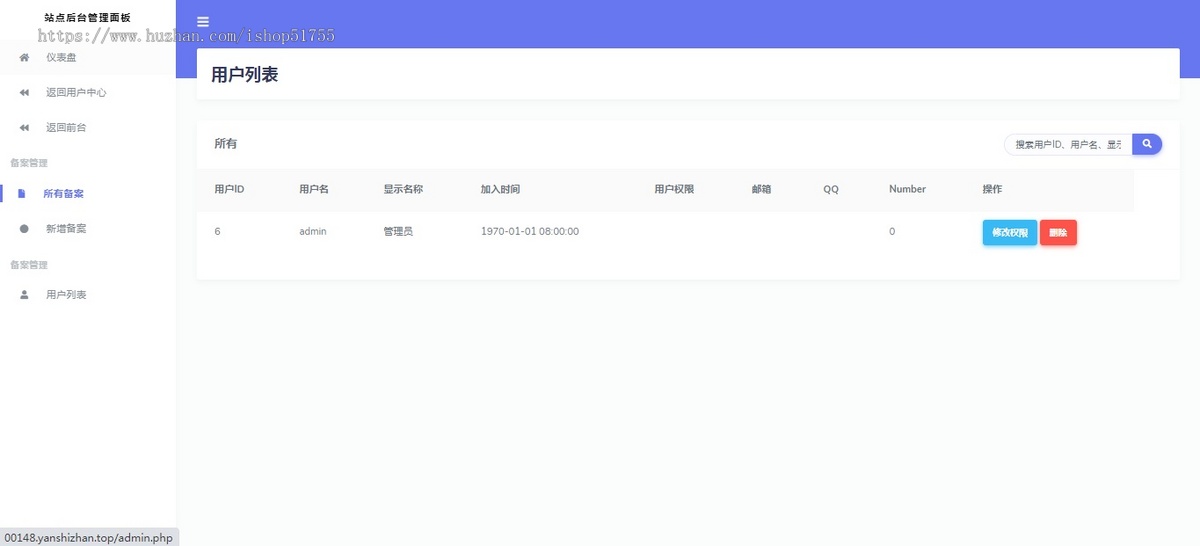
Task: Click the 用户列表 page title
Action: pos(244,74)
